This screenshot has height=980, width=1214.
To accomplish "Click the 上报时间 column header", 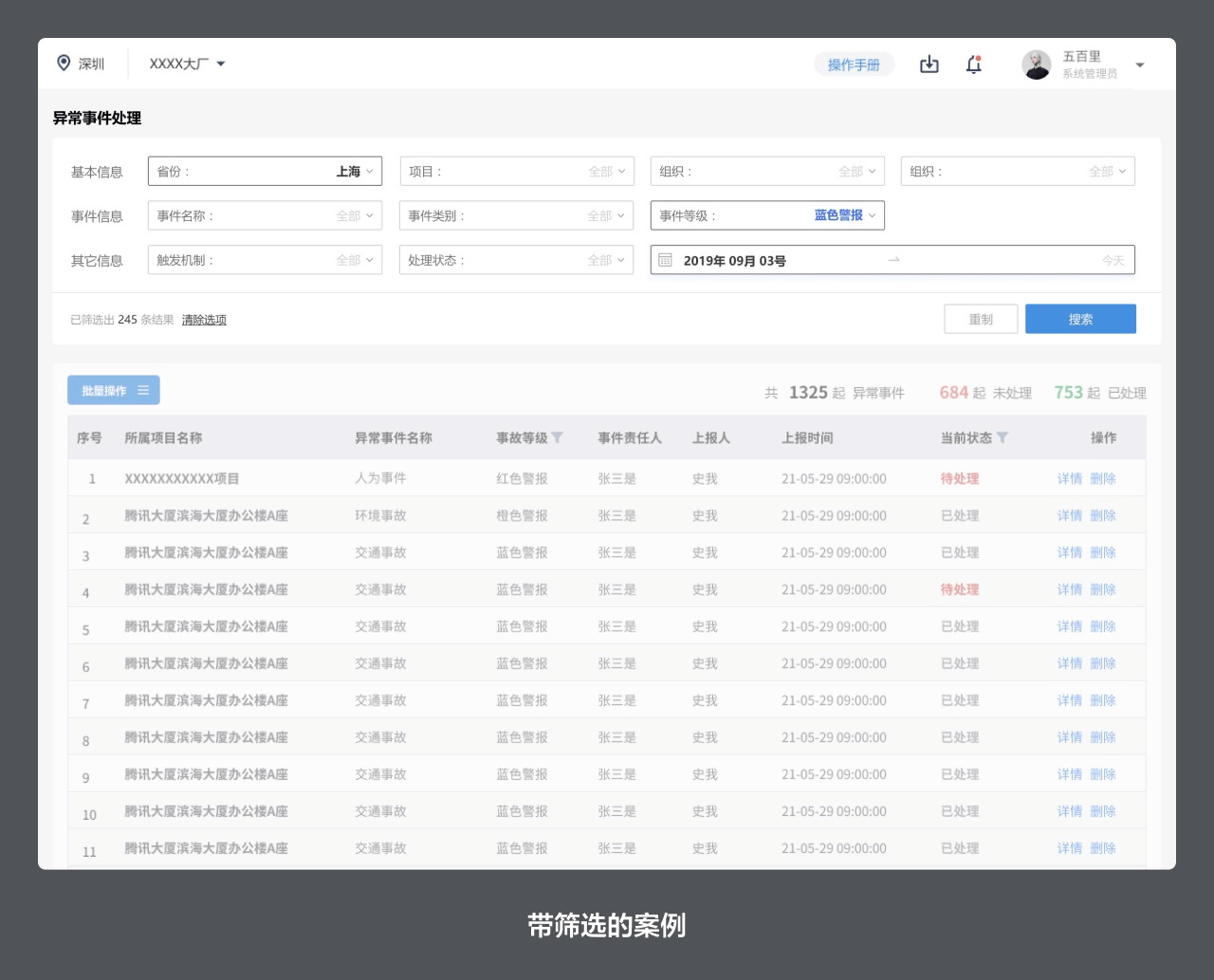I will tap(807, 438).
